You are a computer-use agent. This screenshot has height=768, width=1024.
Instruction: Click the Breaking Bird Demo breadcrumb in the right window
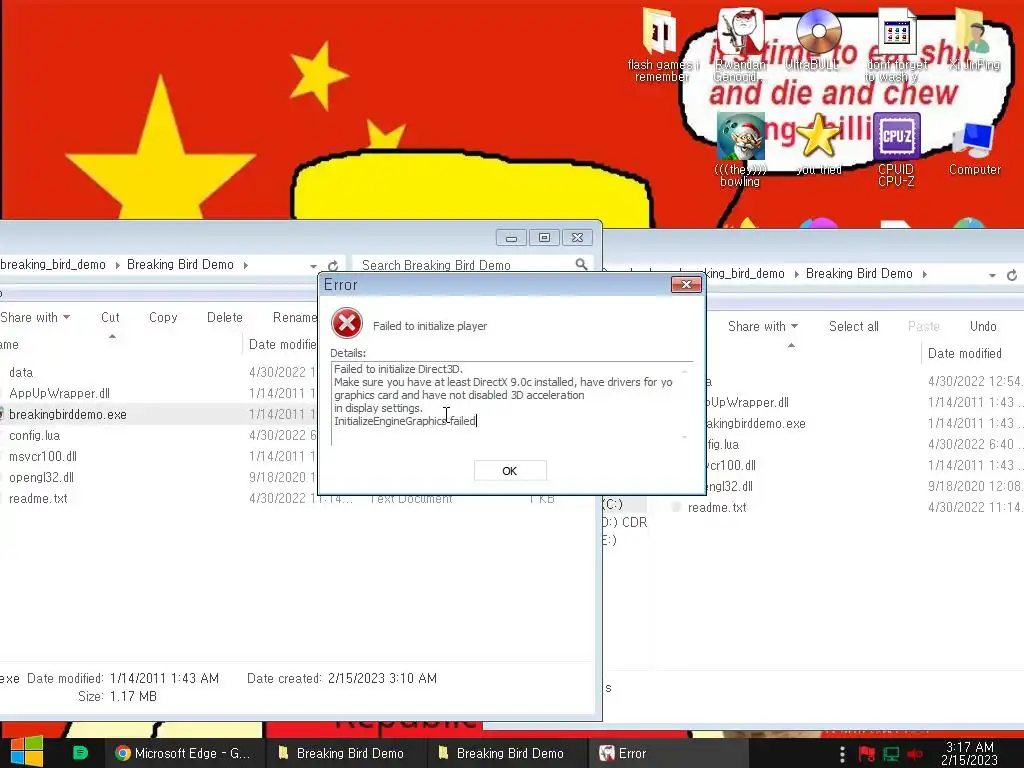point(859,274)
